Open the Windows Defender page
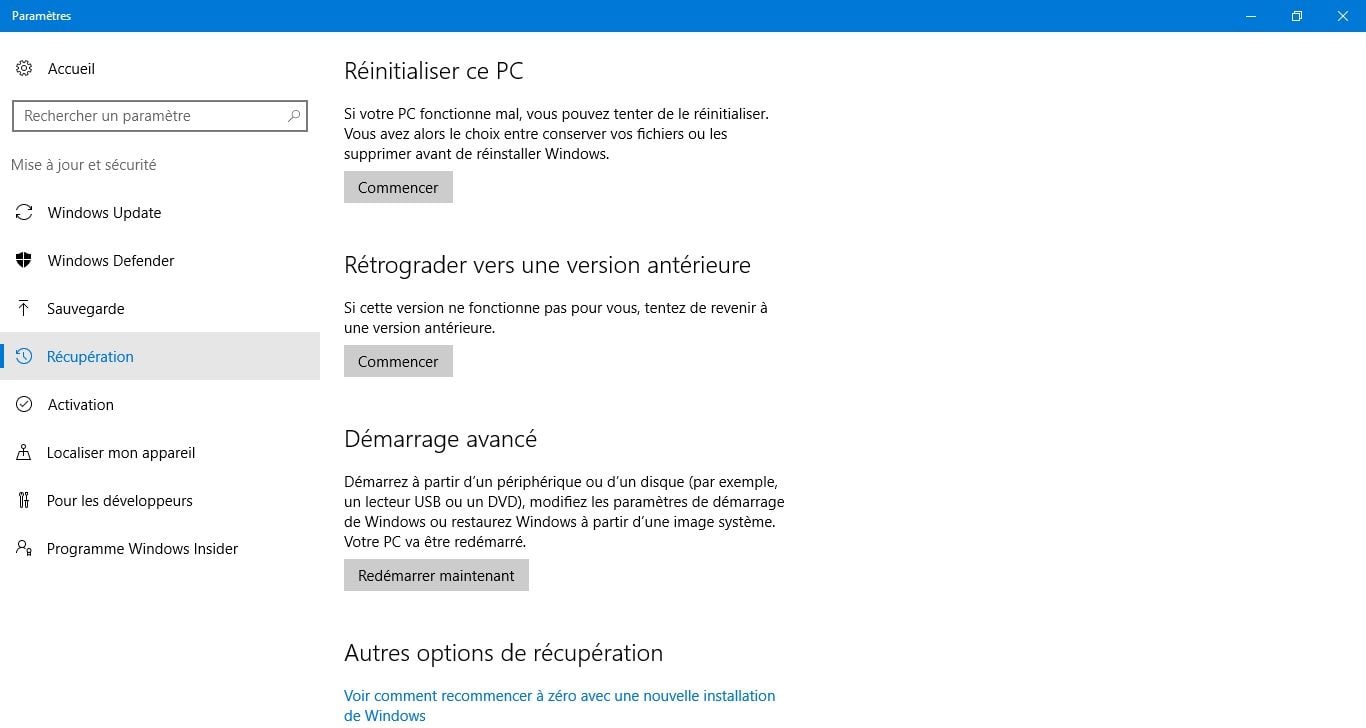Image resolution: width=1366 pixels, height=728 pixels. [x=160, y=261]
